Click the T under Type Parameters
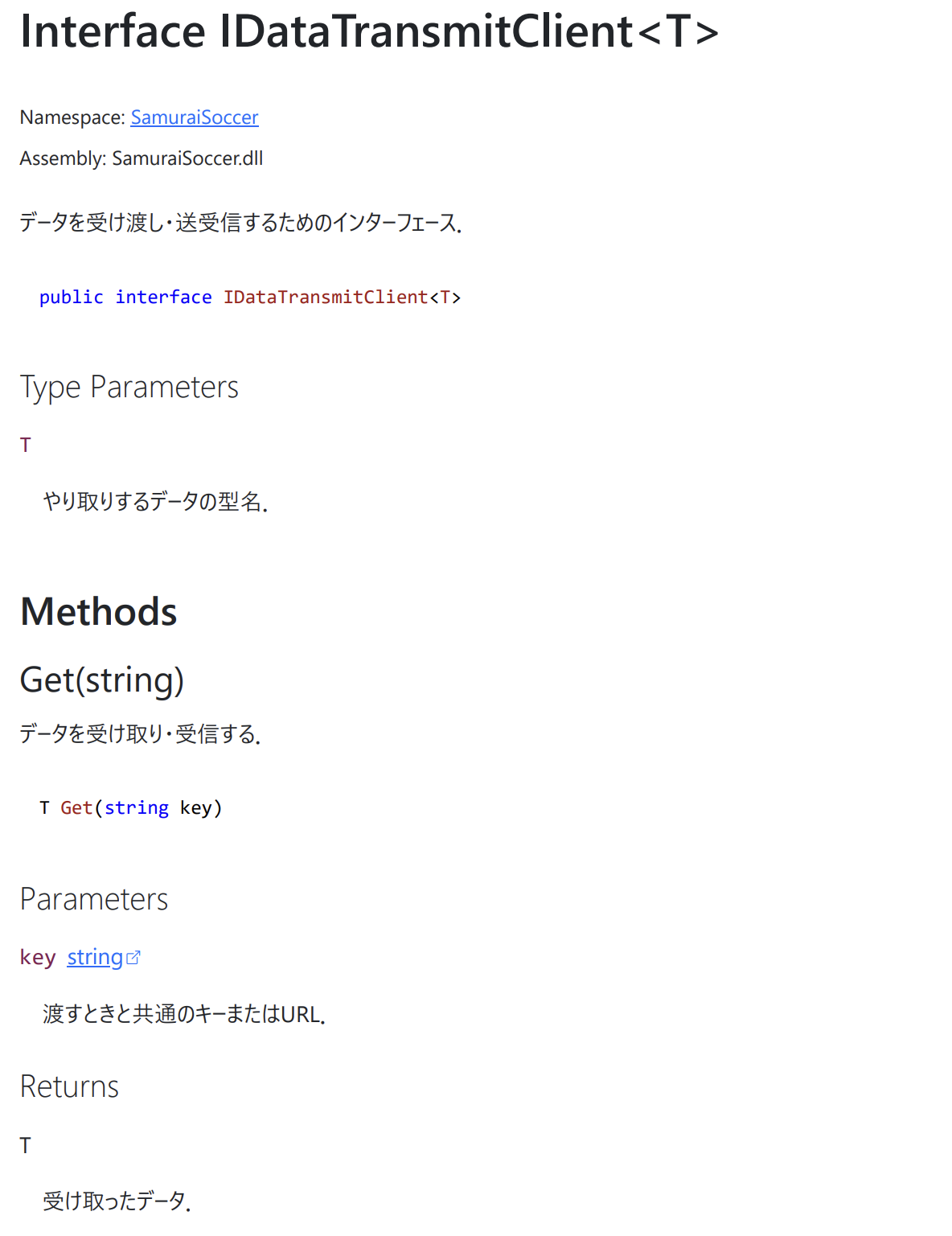 click(26, 445)
